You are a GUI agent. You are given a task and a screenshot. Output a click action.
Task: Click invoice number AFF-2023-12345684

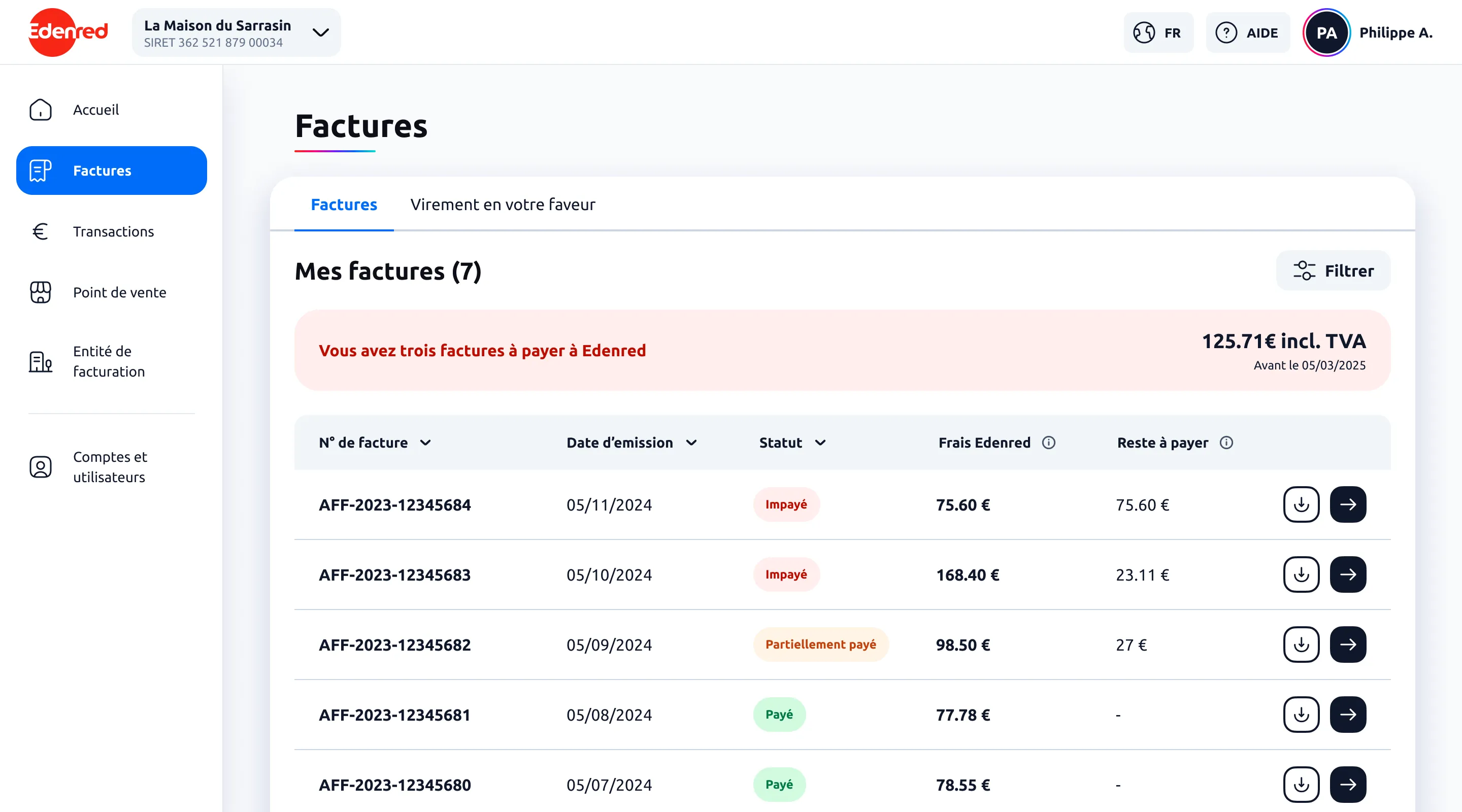394,505
